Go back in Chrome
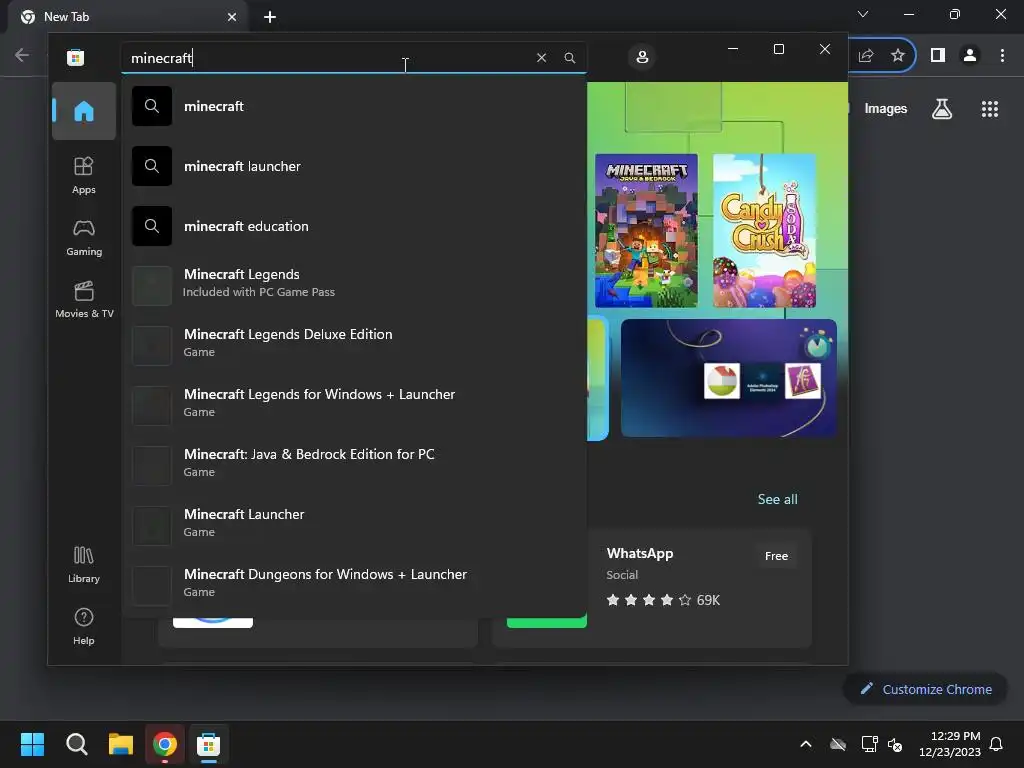1024x768 pixels. coord(22,55)
